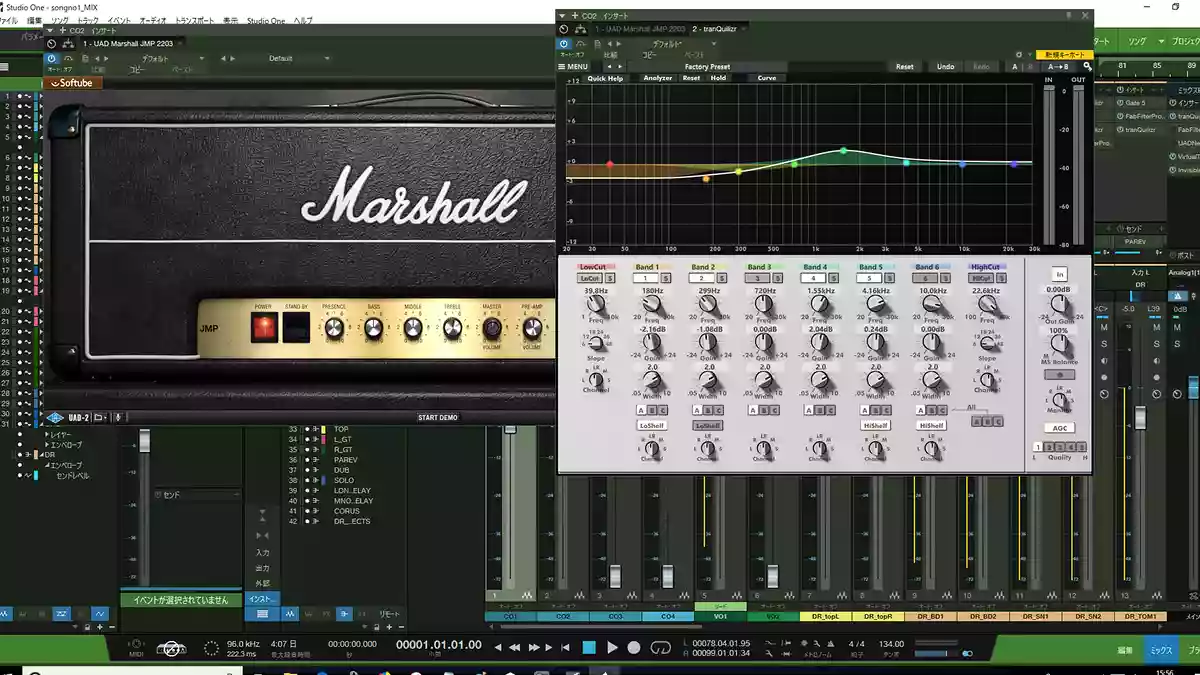Toggle Marshall plugin power icon
The image size is (1200, 675).
(x=52, y=59)
